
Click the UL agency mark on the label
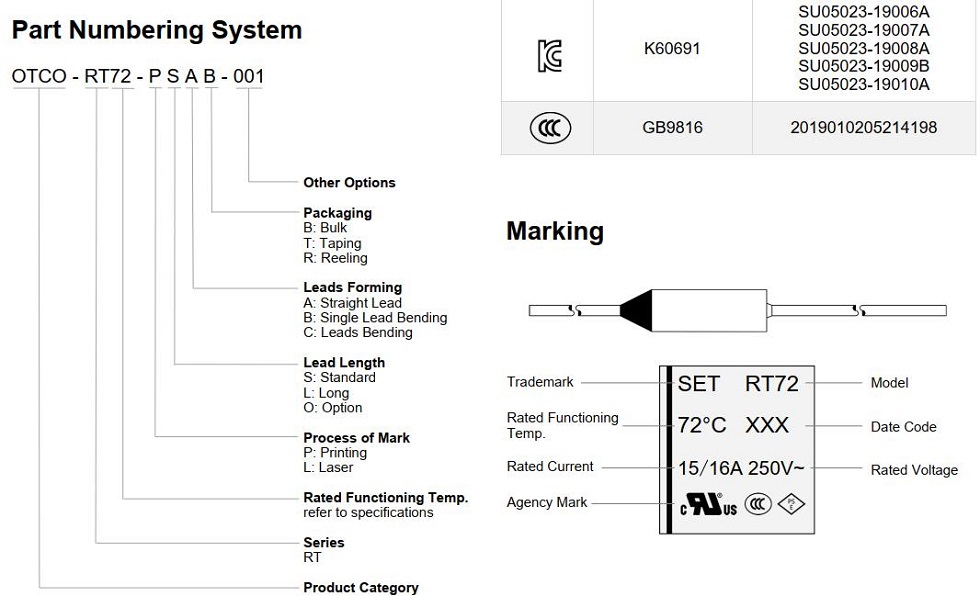coord(708,504)
